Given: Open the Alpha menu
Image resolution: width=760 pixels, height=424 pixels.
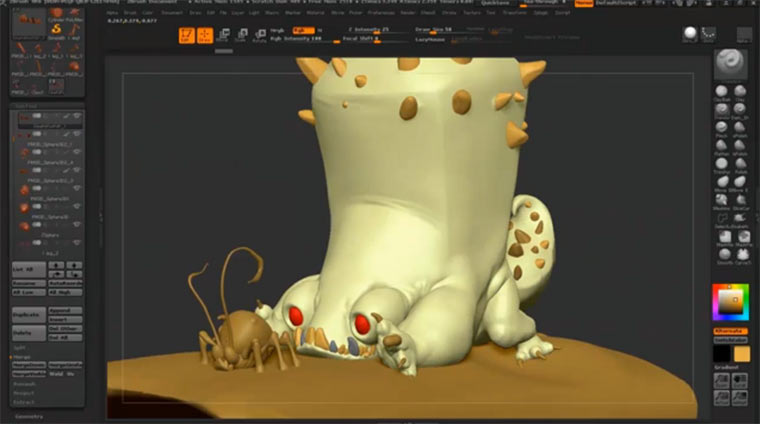Looking at the screenshot, I should 112,13.
